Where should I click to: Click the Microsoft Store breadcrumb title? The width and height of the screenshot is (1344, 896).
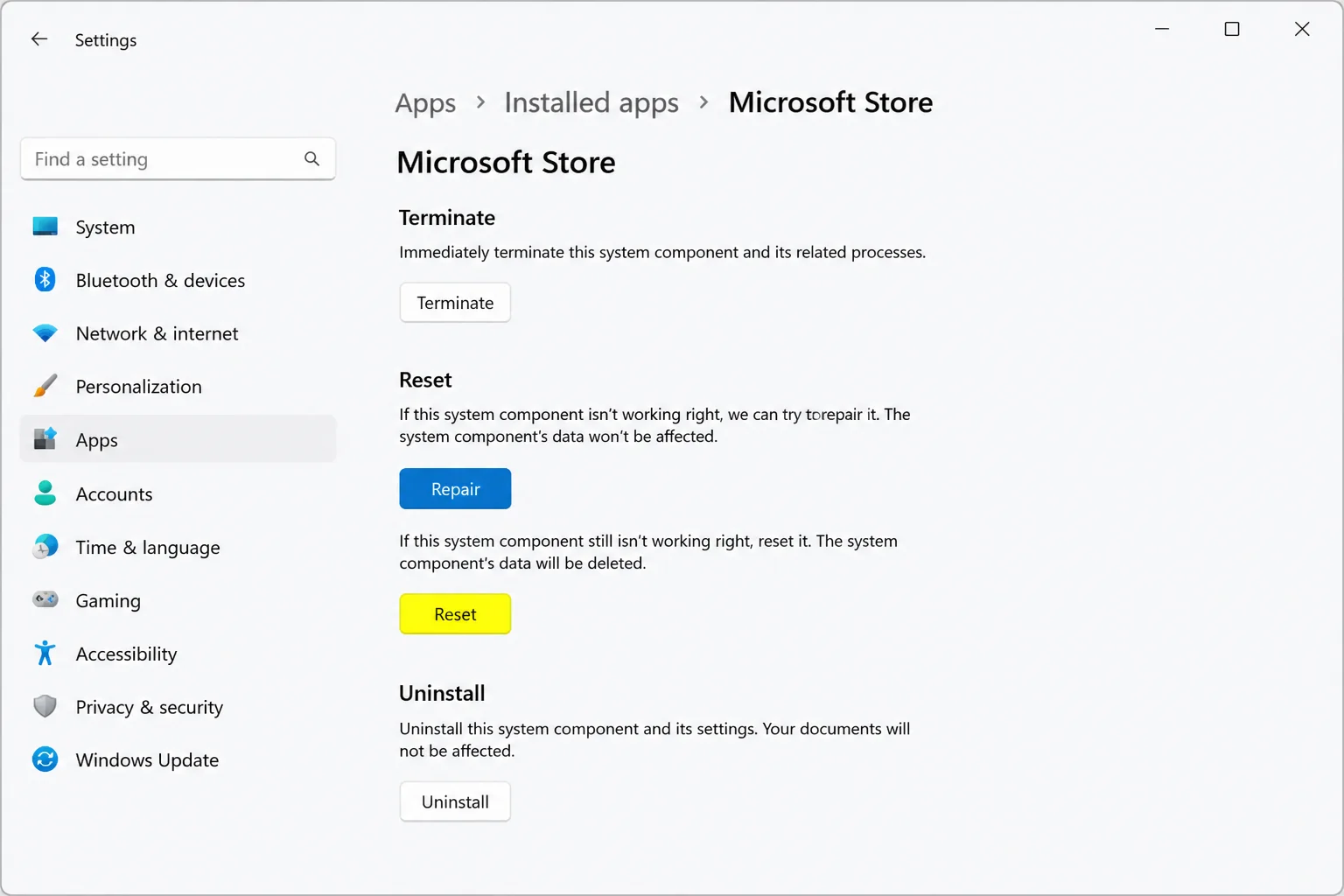coord(830,102)
